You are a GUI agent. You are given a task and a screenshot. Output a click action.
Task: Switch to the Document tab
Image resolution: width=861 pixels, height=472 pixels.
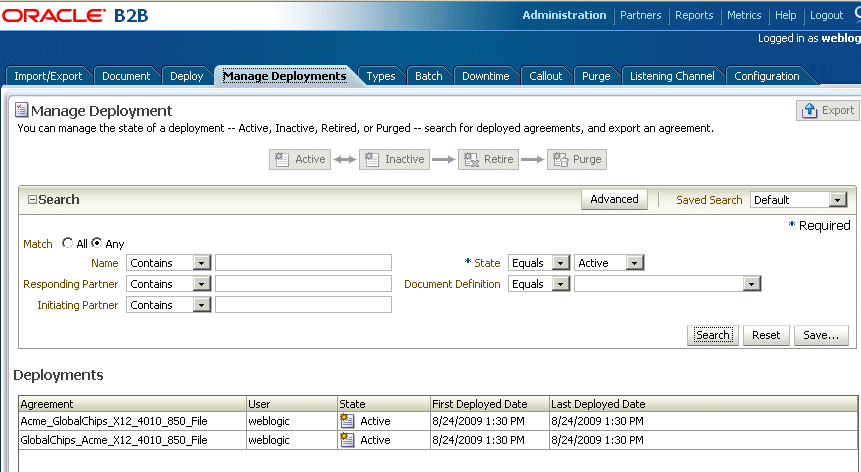(x=126, y=76)
